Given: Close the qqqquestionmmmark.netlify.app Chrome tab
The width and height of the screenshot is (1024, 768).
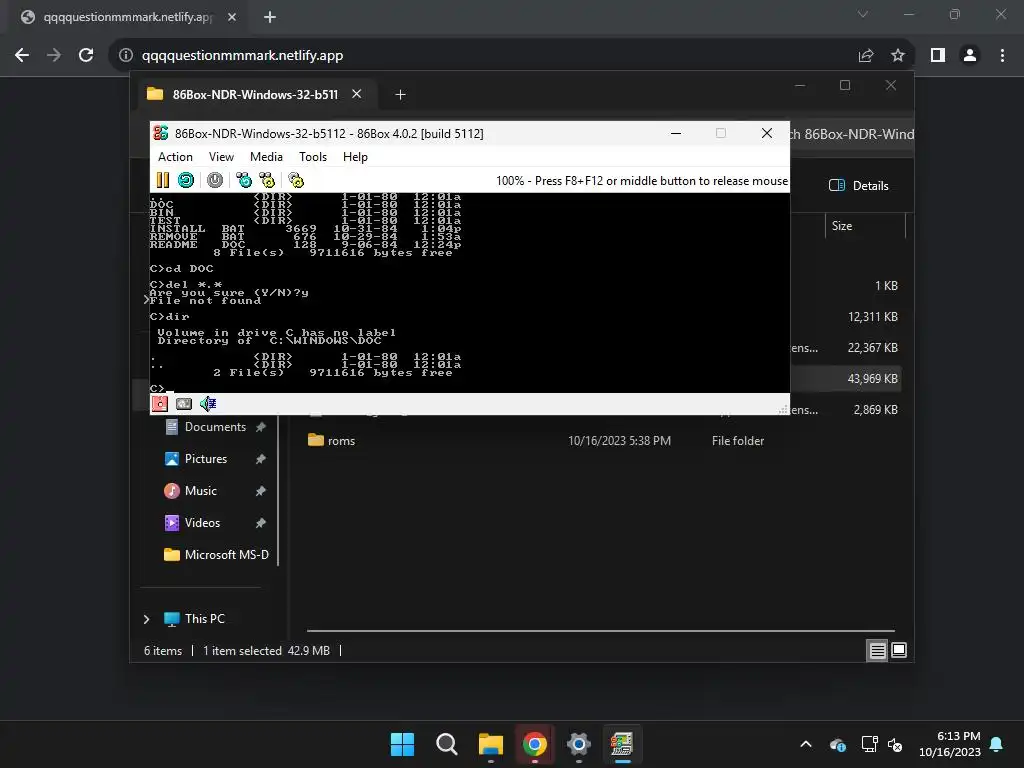Looking at the screenshot, I should point(232,17).
